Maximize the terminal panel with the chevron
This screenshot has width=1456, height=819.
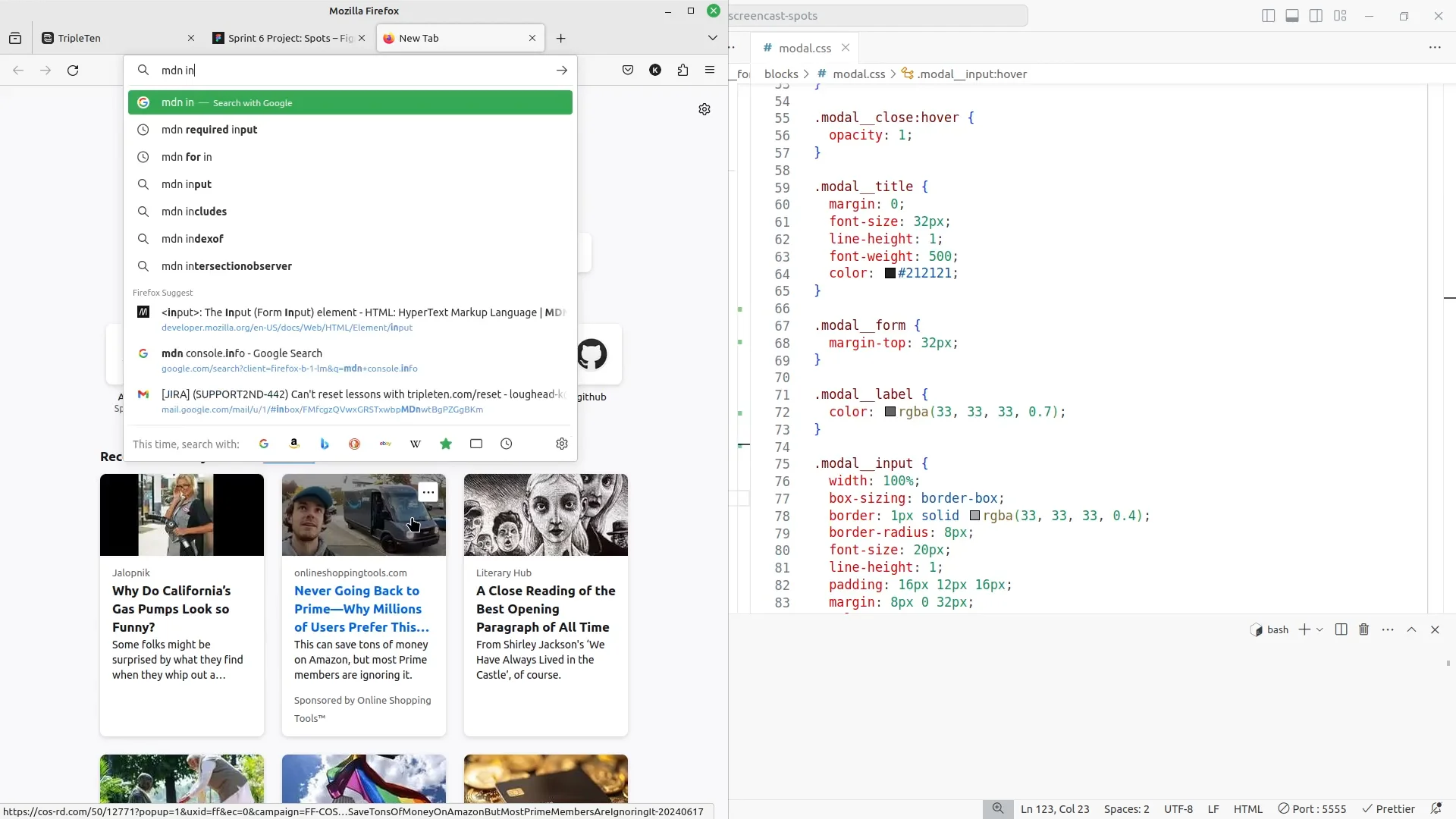[x=1411, y=629]
